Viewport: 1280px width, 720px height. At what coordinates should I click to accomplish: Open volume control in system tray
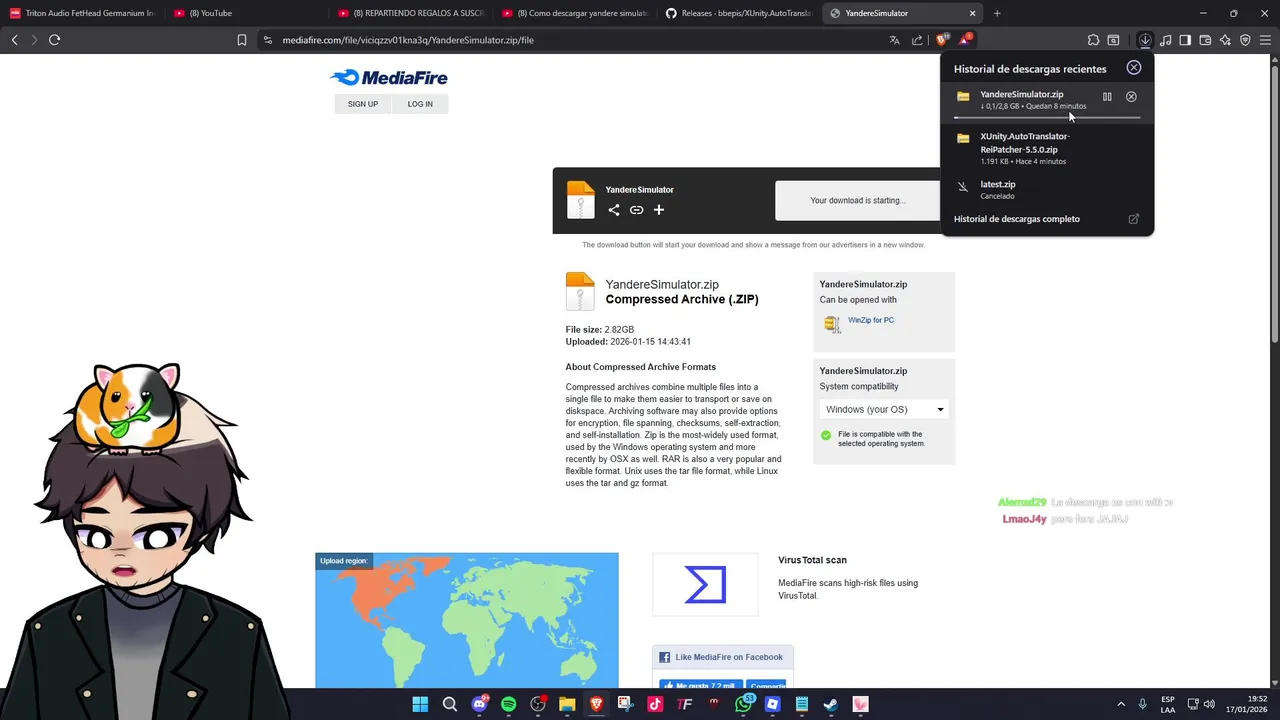(x=1209, y=704)
